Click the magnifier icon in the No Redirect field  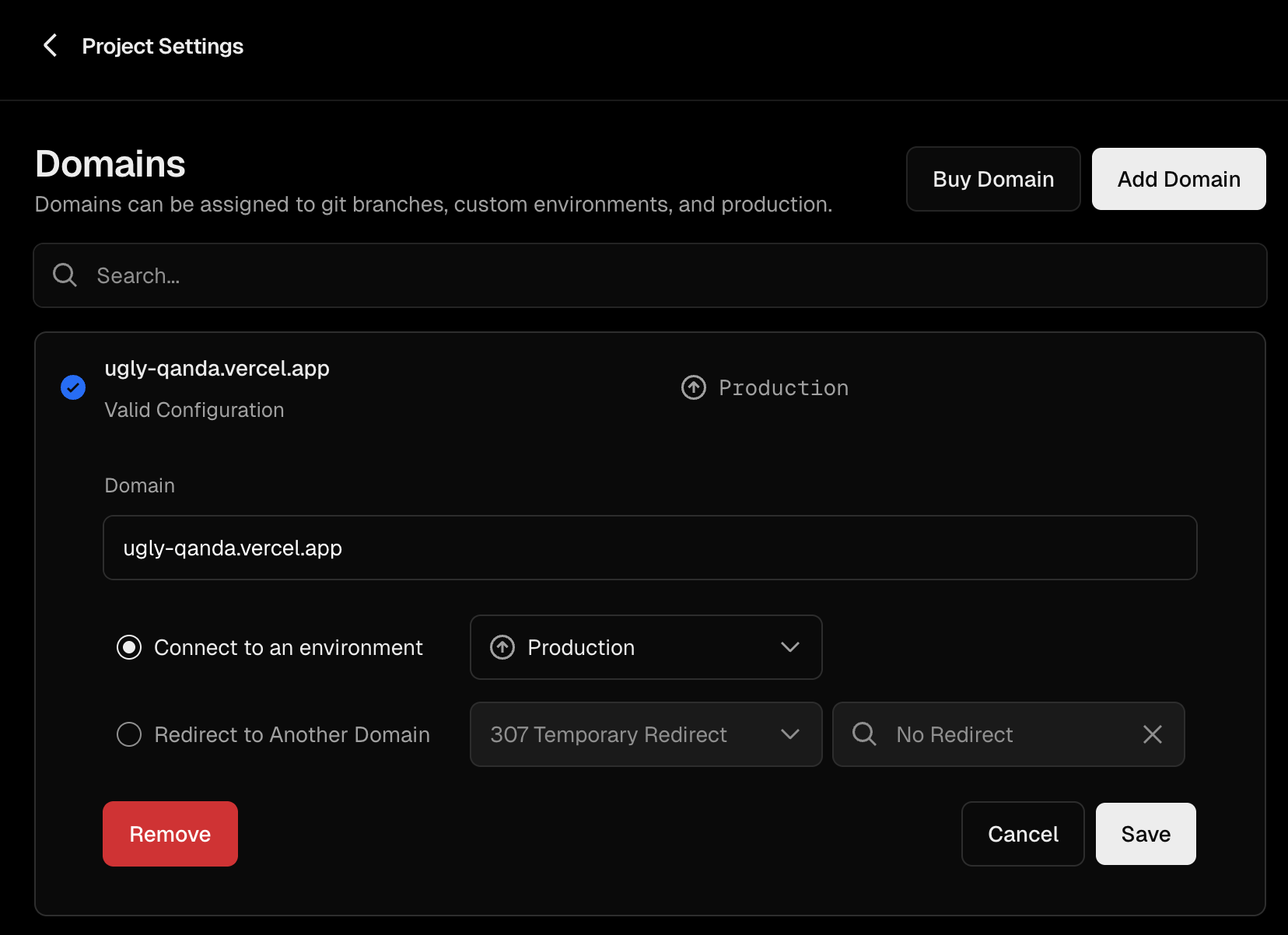click(x=864, y=734)
